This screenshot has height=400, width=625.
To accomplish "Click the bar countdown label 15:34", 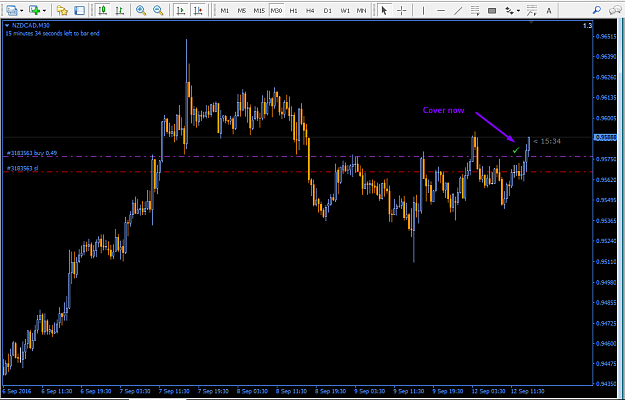I will [547, 141].
